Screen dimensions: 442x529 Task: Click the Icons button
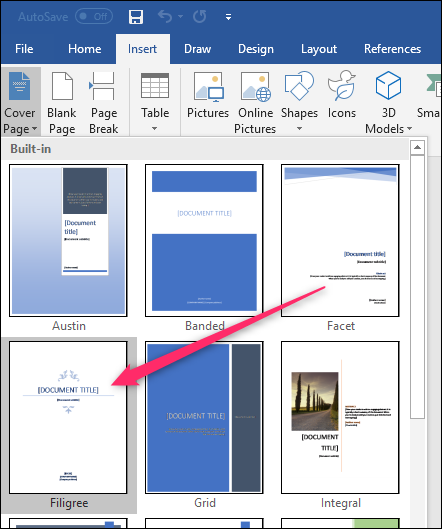(x=341, y=95)
